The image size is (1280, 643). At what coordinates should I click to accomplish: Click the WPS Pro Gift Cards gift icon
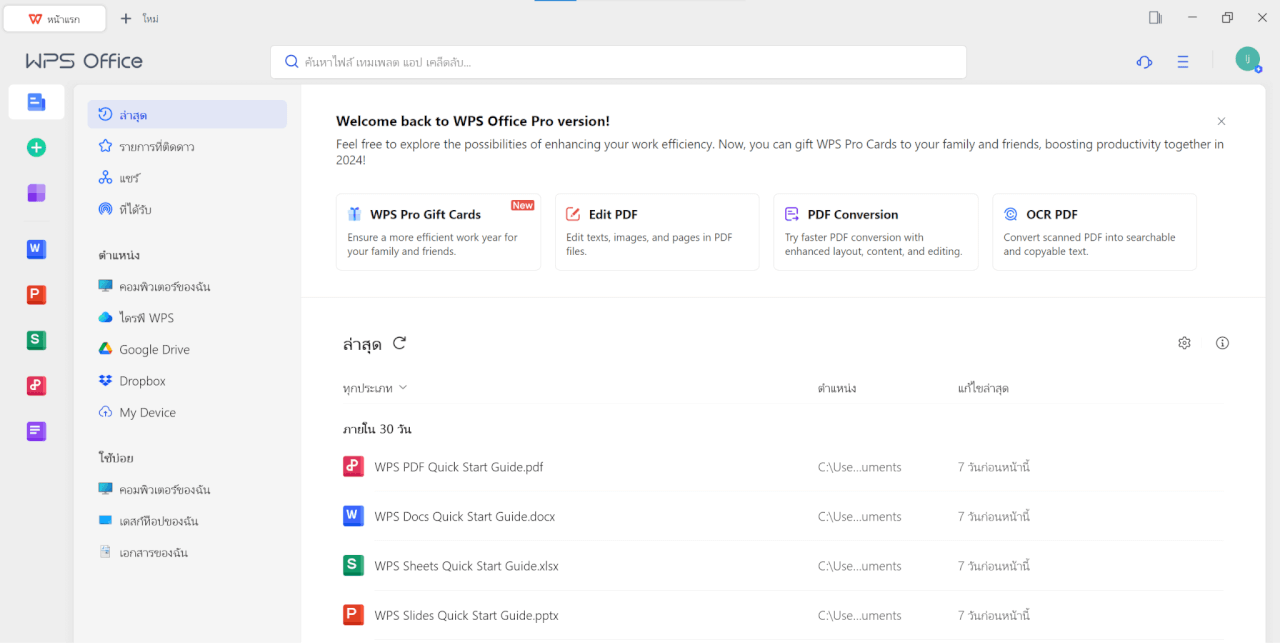(354, 214)
